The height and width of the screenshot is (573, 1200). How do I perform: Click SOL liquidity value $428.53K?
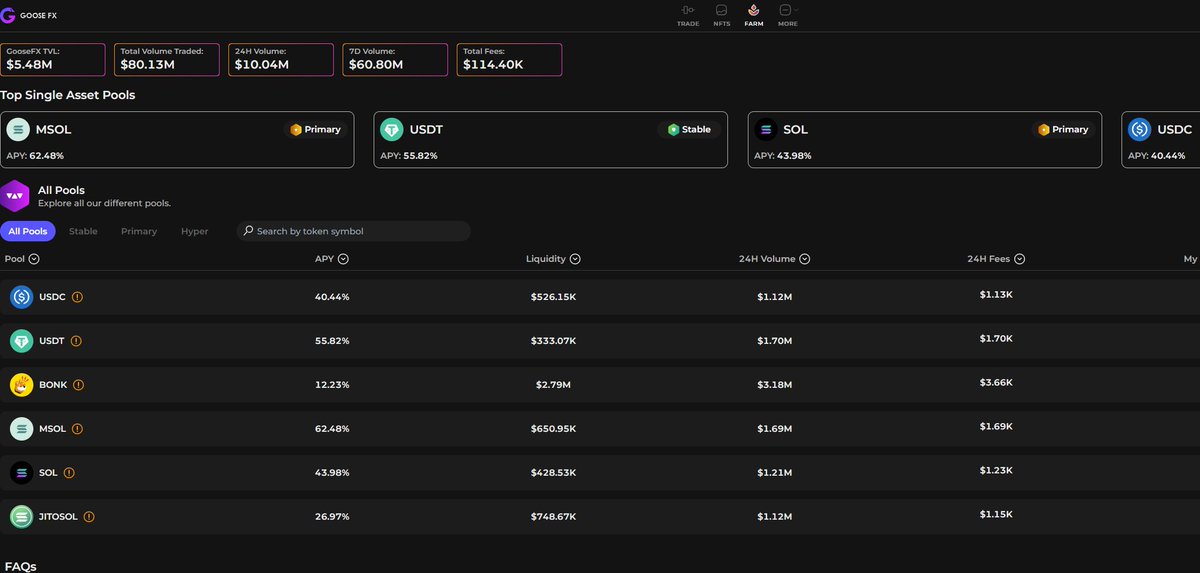click(x=553, y=473)
